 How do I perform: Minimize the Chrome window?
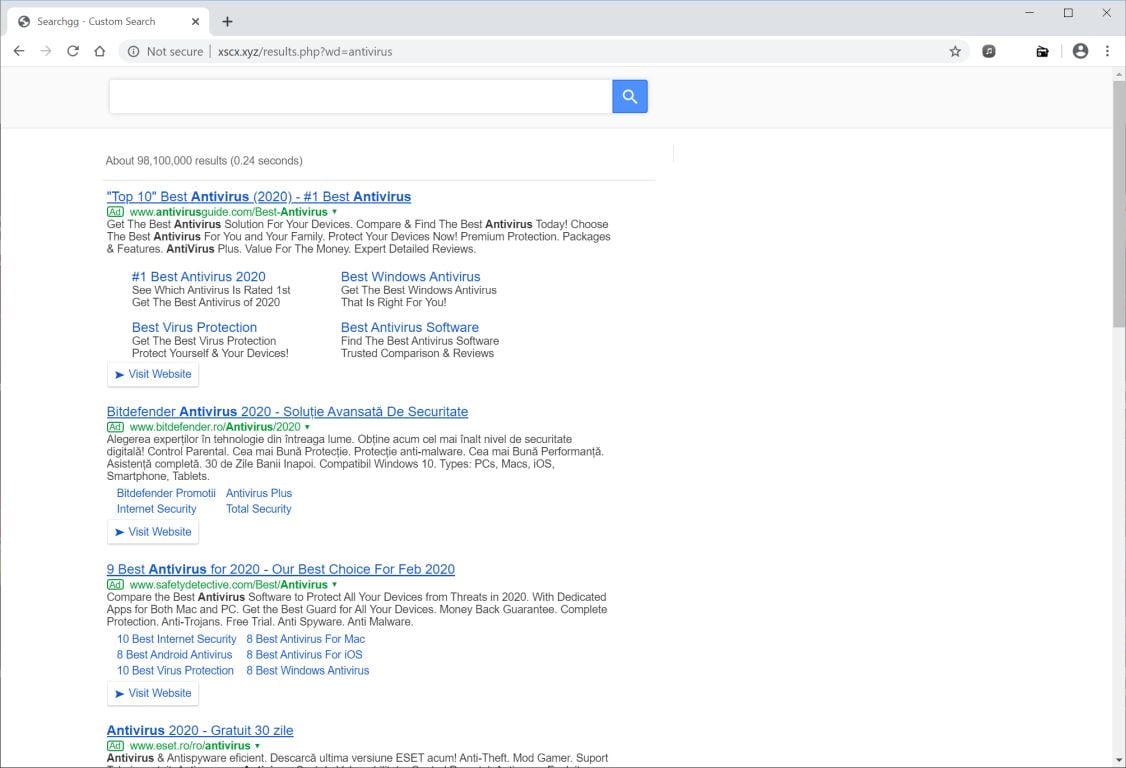(1029, 12)
